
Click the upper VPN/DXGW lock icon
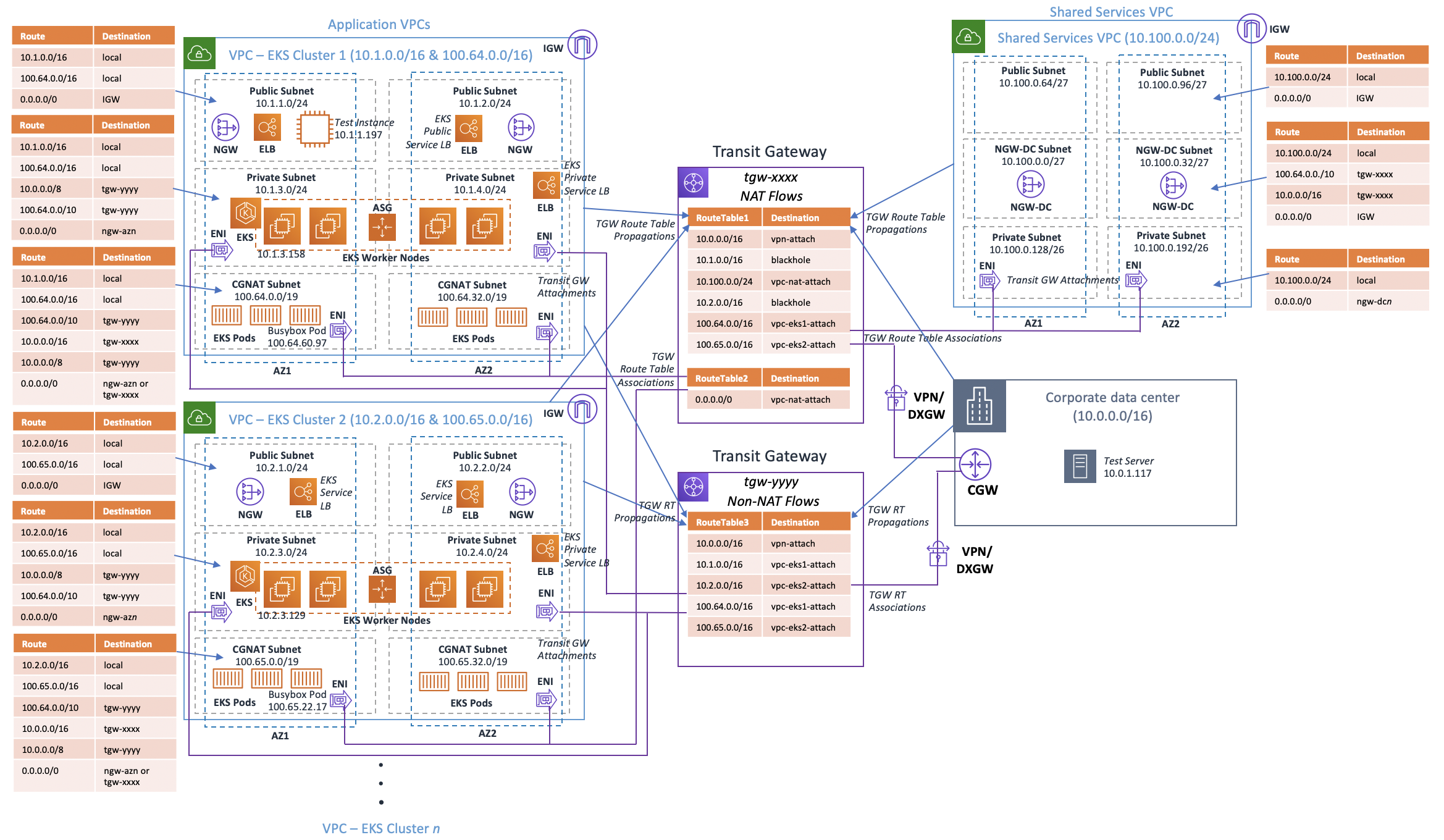[x=896, y=398]
